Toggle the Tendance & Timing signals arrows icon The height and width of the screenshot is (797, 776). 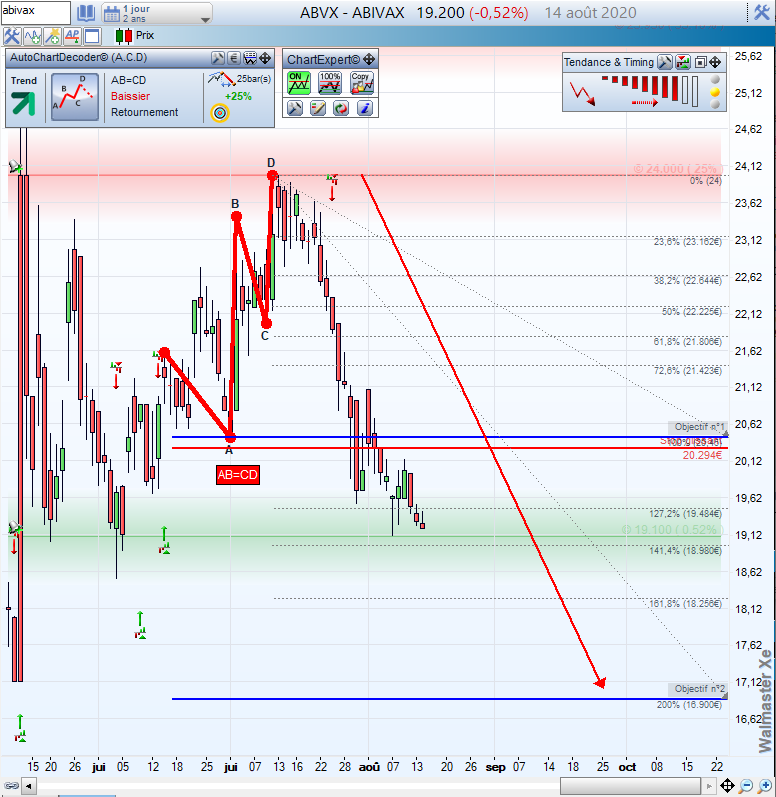(x=683, y=62)
